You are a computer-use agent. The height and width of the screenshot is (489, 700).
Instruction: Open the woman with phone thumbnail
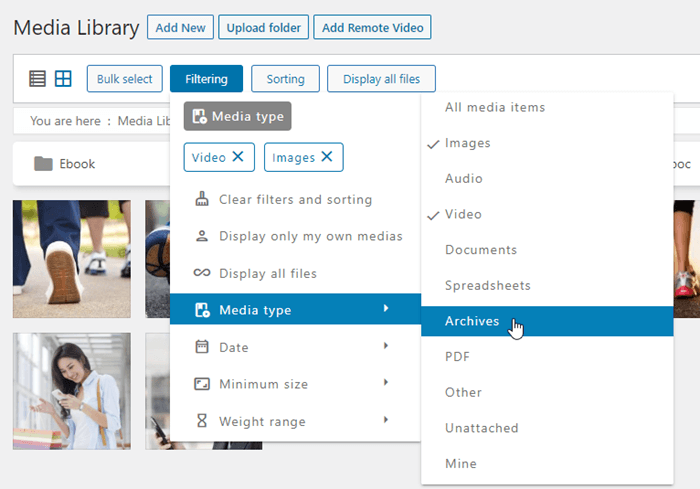pos(71,390)
